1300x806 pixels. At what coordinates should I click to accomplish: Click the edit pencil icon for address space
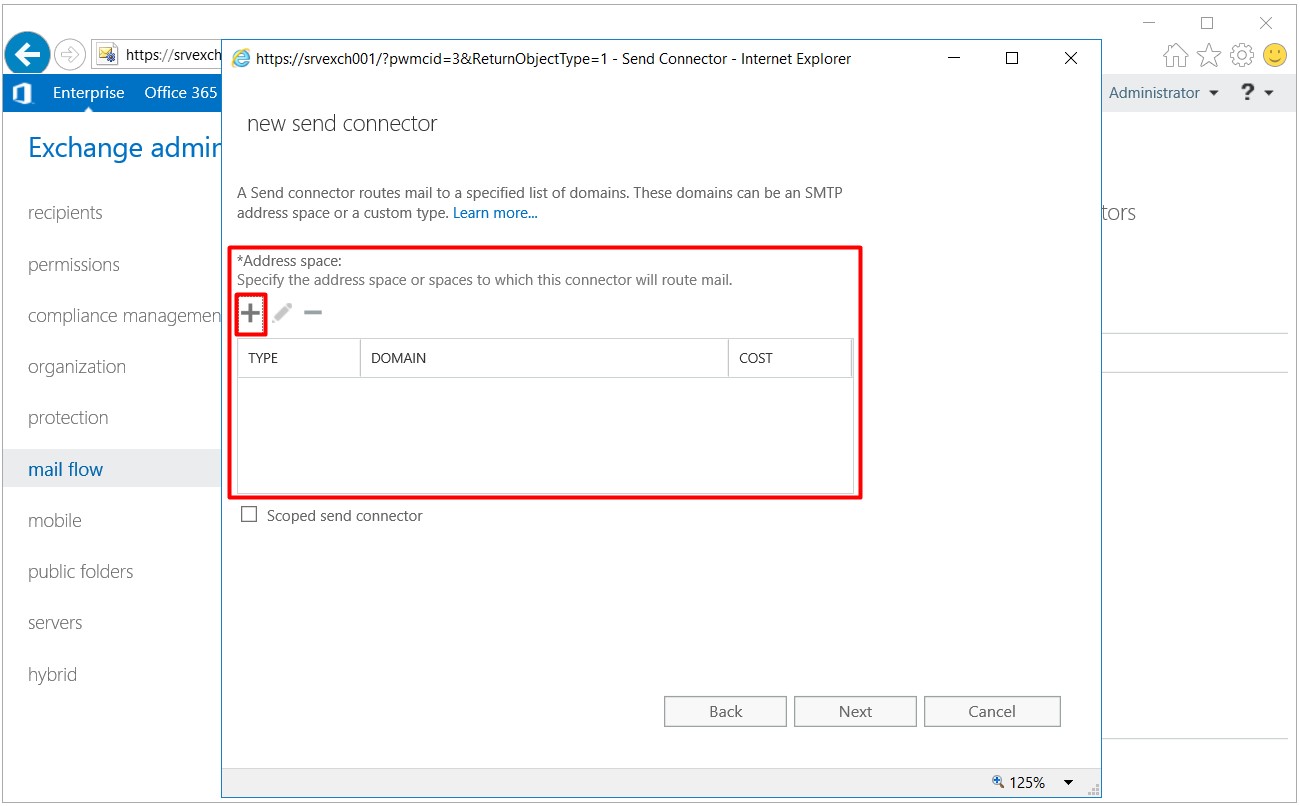(283, 313)
